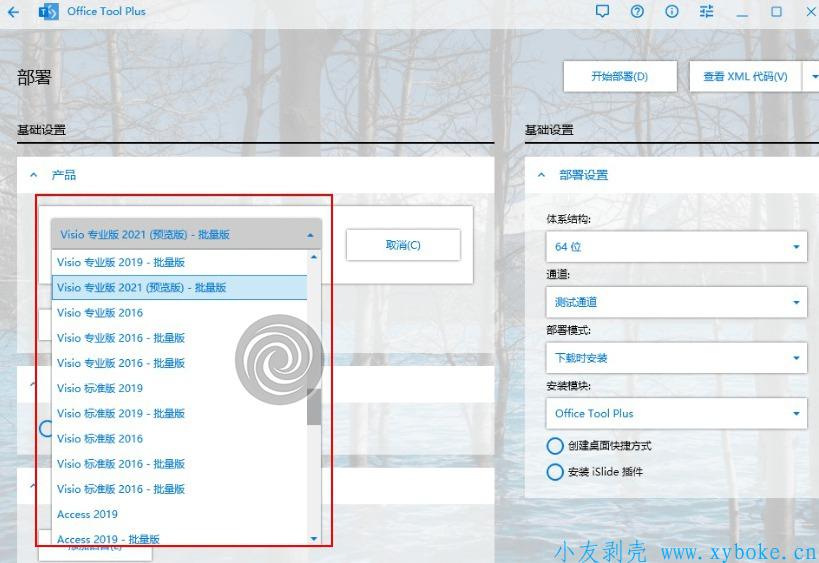Open the help question mark icon

point(637,12)
